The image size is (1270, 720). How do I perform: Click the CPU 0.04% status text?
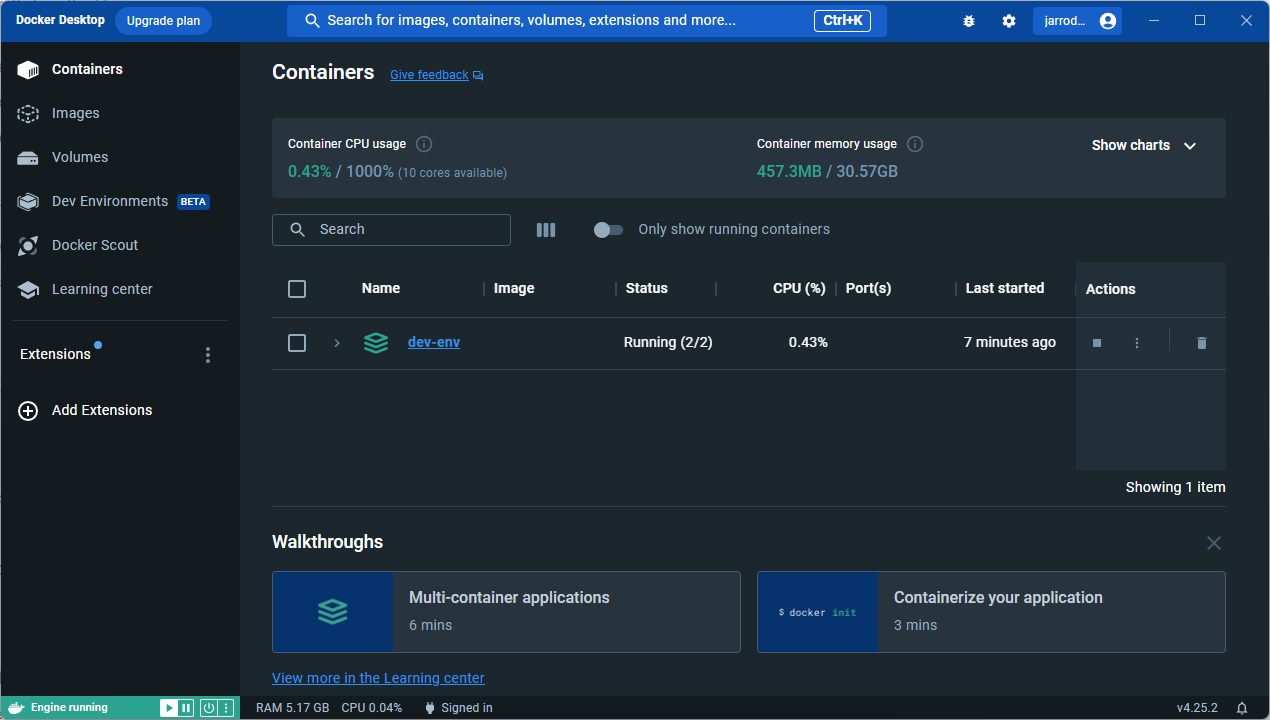372,708
